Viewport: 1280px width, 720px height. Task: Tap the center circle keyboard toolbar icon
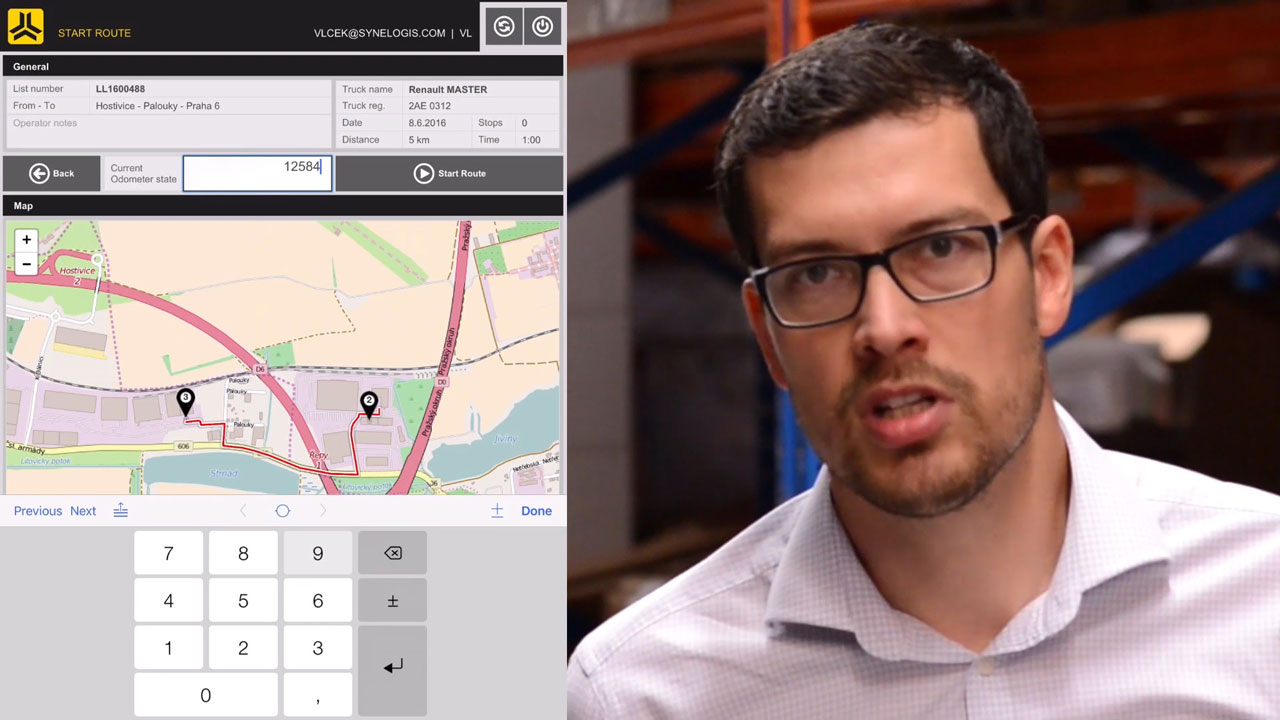(282, 511)
